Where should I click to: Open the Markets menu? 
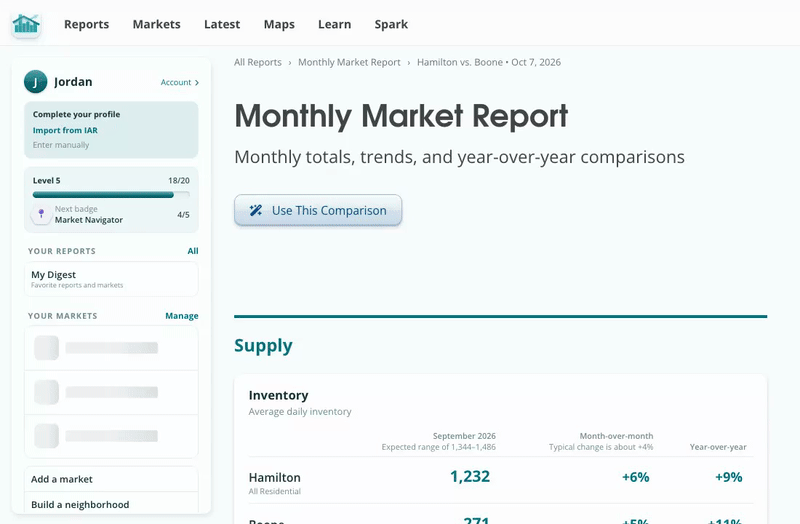(x=156, y=24)
